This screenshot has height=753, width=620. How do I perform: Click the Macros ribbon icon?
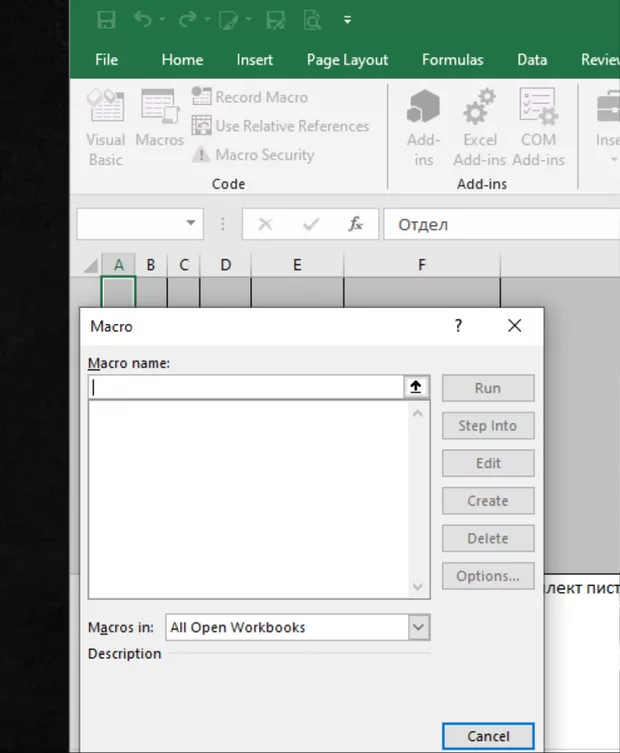point(160,120)
